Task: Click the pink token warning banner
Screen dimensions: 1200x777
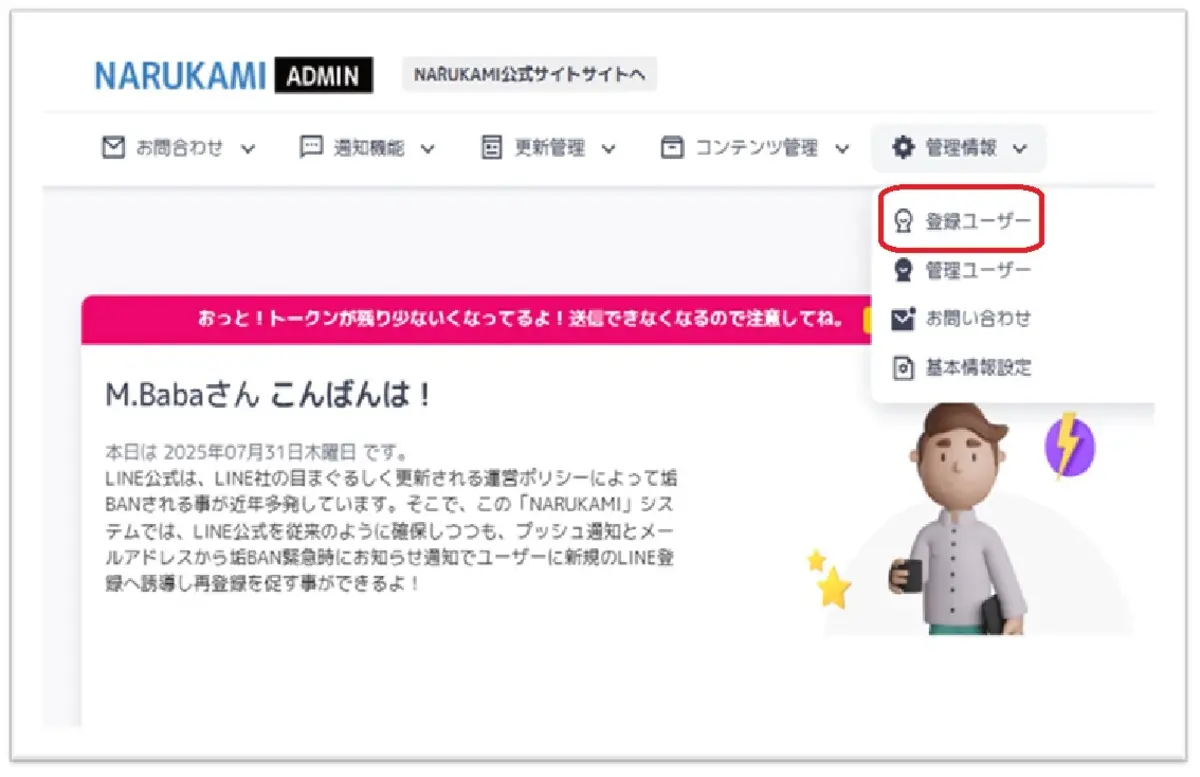Action: pyautogui.click(x=475, y=319)
